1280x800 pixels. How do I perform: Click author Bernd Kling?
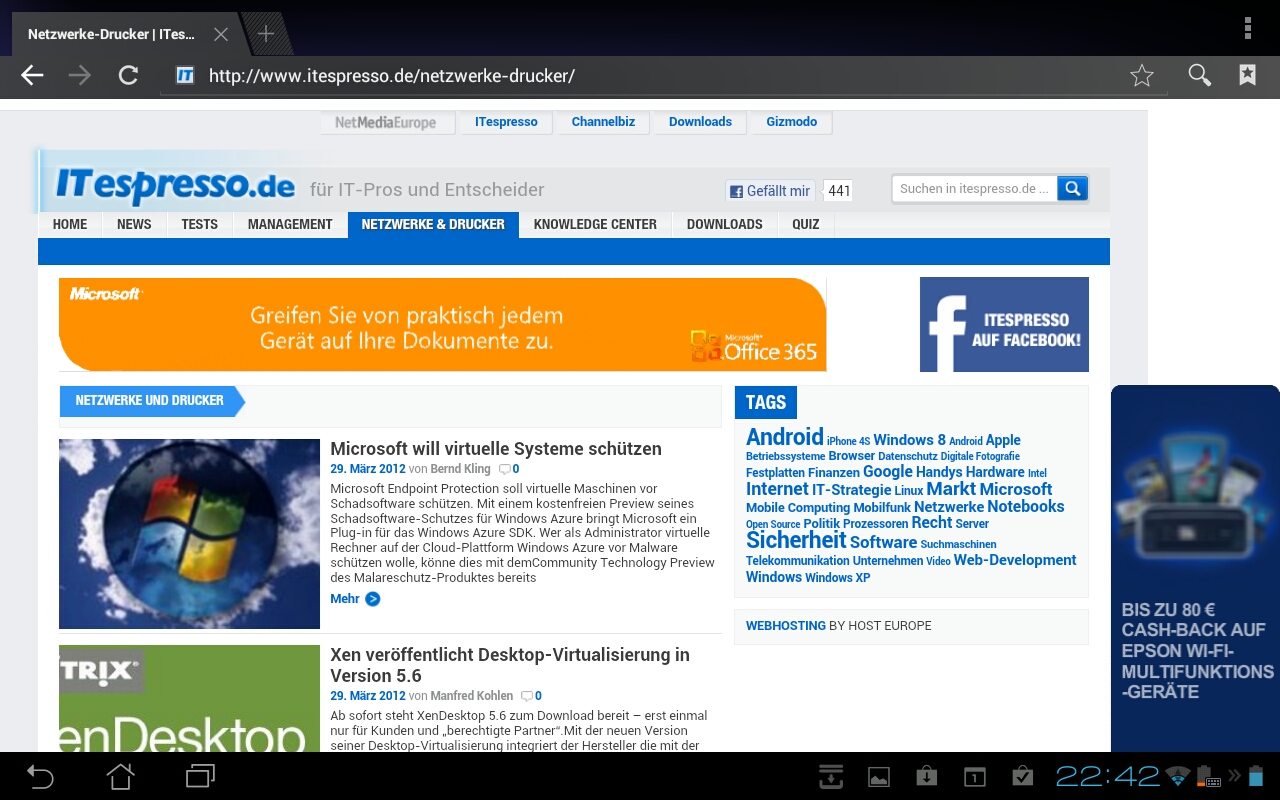tap(461, 469)
